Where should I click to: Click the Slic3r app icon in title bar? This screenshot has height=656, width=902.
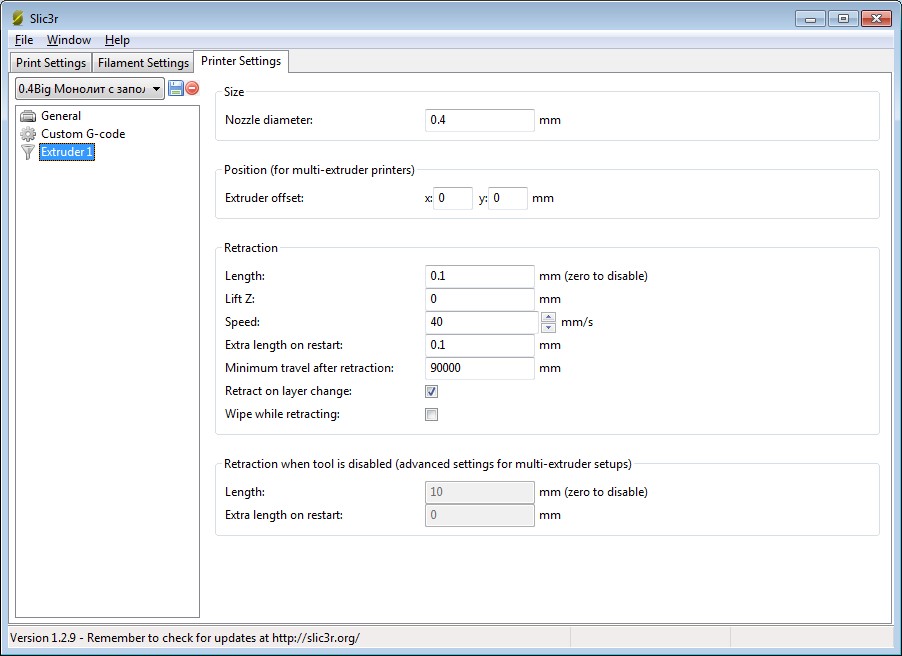(x=17, y=18)
